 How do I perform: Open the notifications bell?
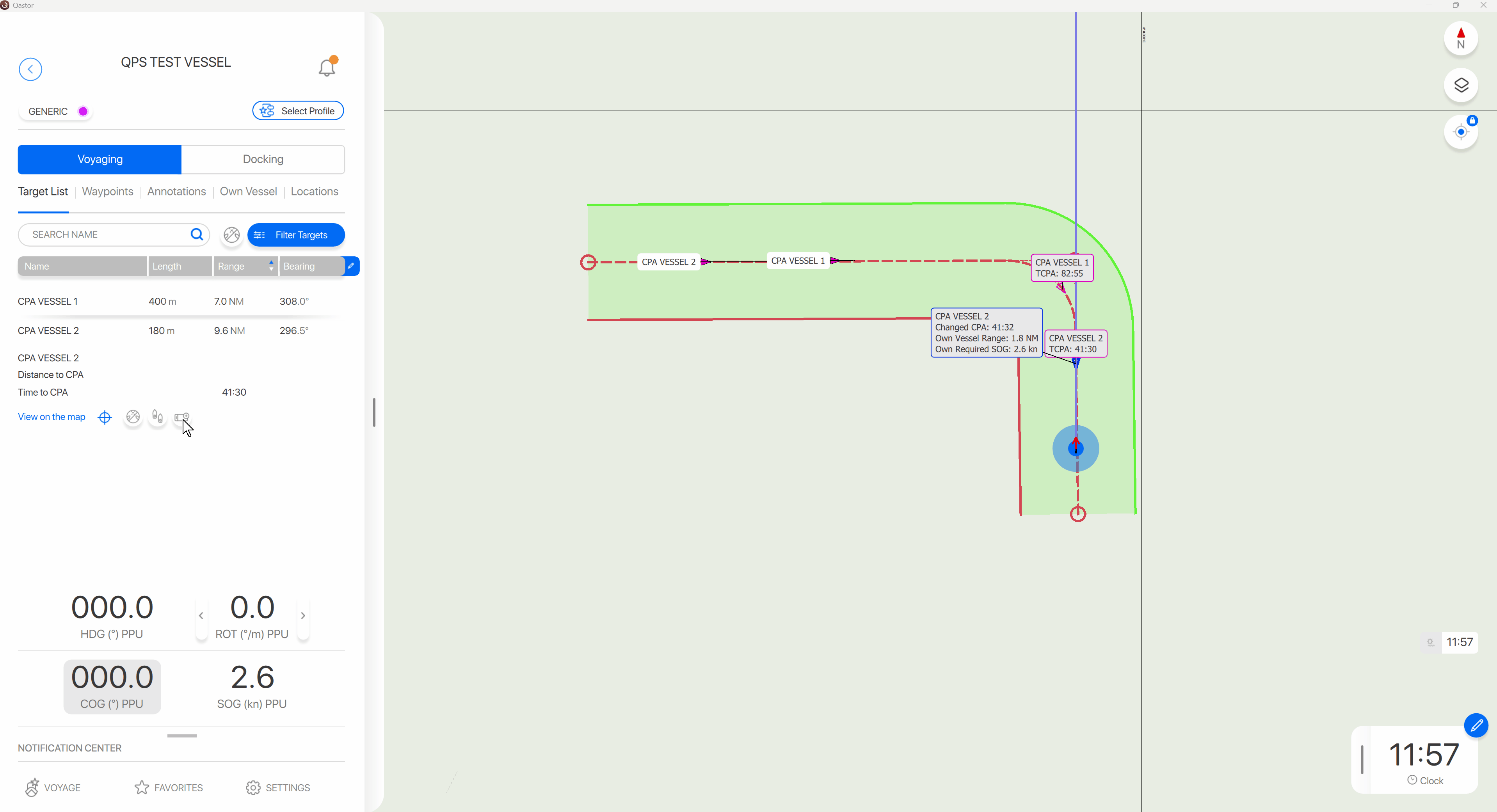tap(327, 68)
